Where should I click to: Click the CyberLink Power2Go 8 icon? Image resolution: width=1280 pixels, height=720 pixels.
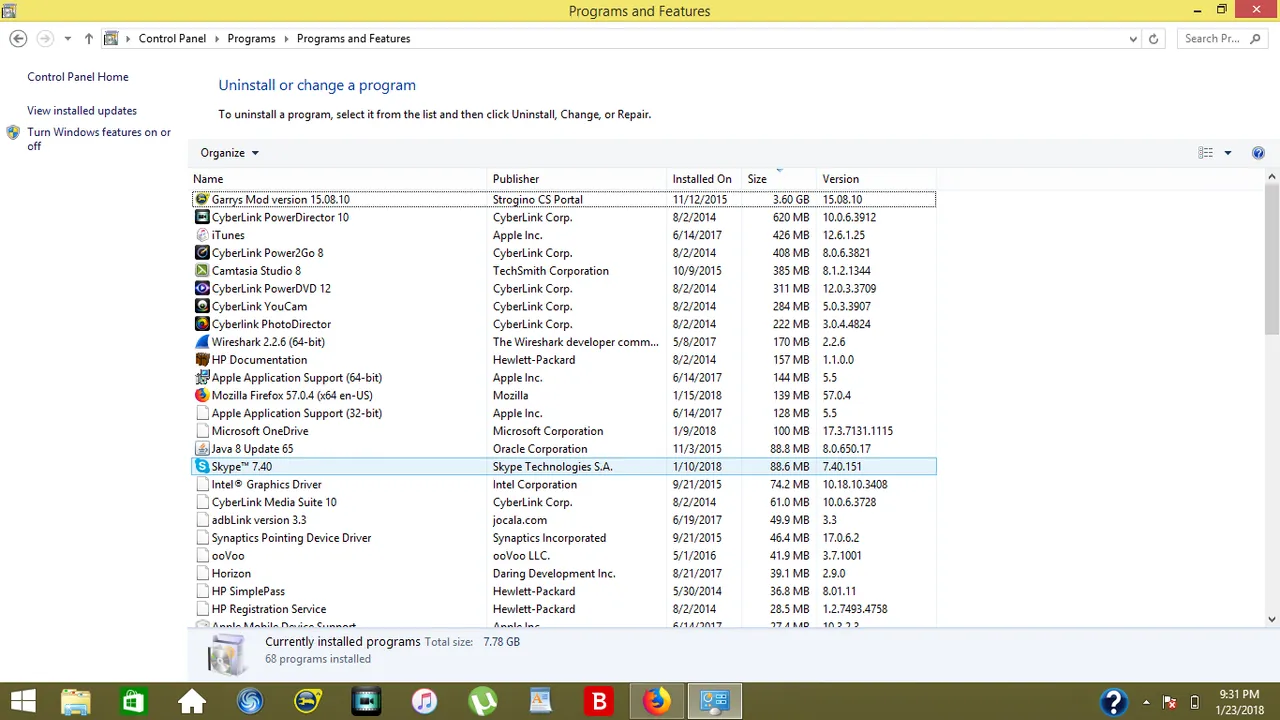tap(202, 253)
